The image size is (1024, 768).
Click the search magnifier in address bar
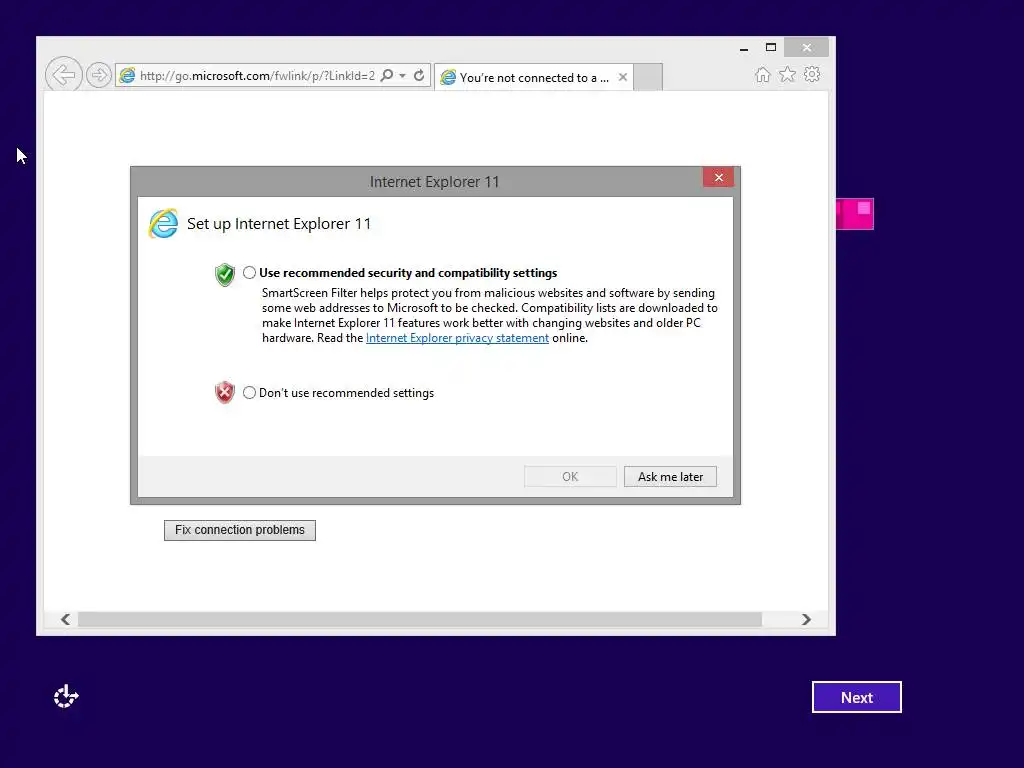tap(387, 76)
